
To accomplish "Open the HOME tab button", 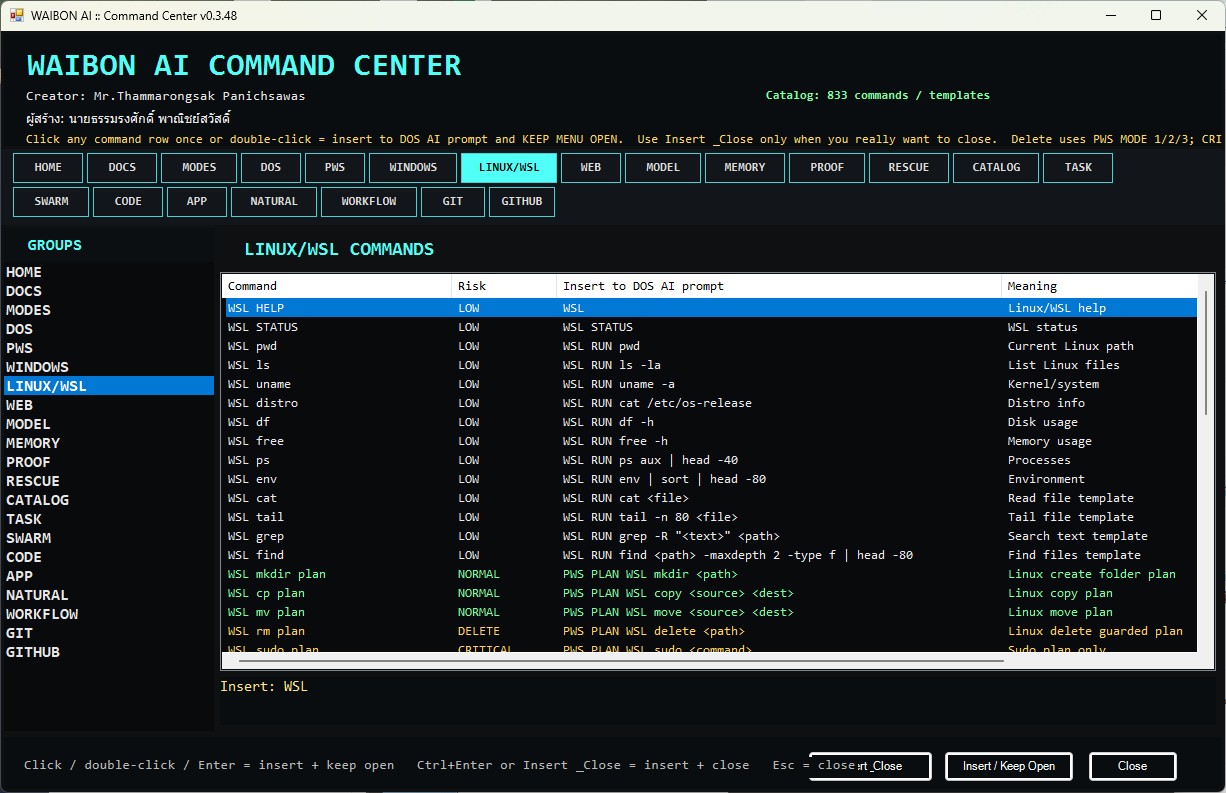I will coord(48,168).
